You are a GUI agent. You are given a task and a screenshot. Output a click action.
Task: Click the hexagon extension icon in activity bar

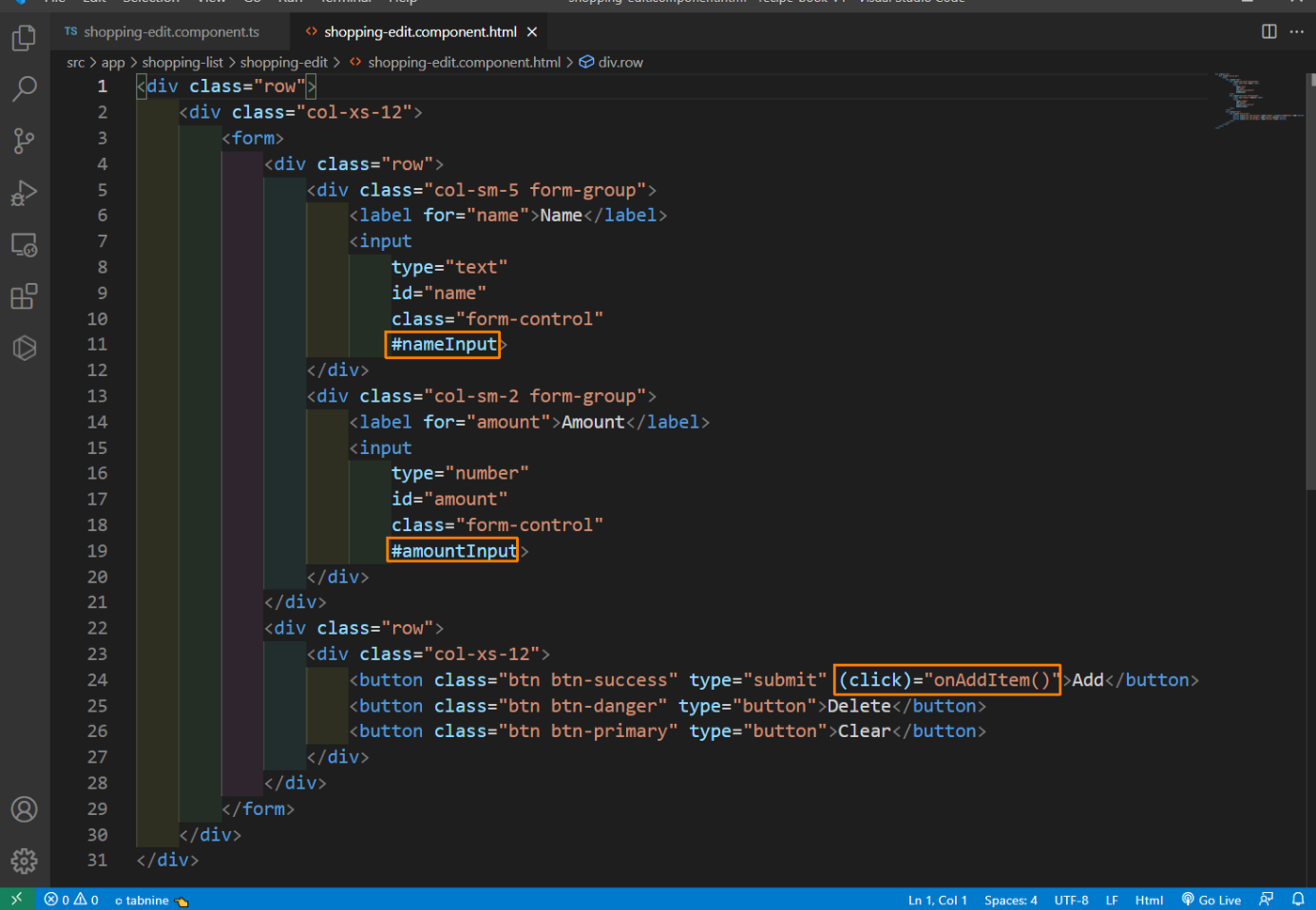[x=24, y=348]
